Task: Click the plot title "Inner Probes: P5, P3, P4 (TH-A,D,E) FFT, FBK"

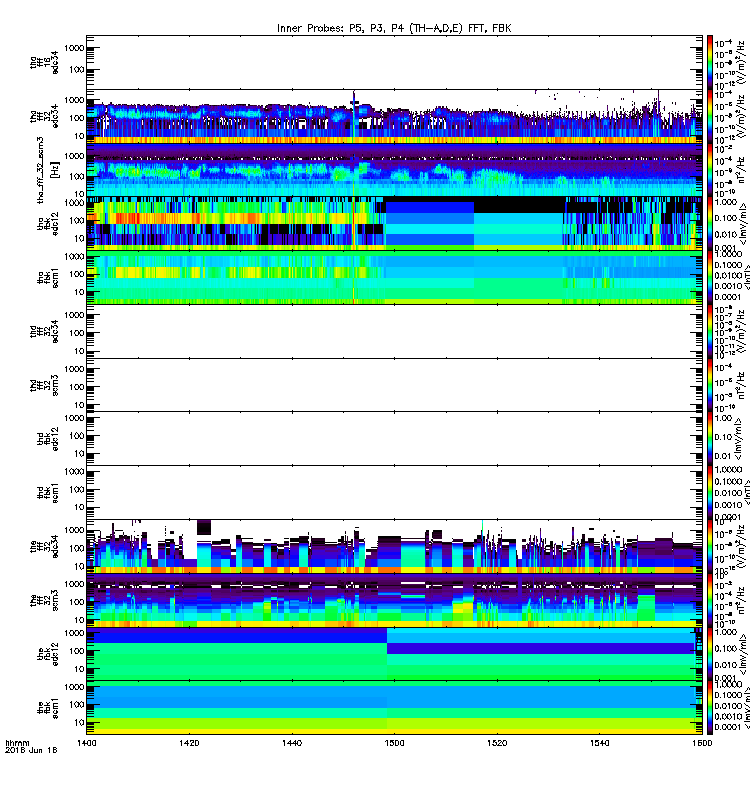Action: pos(394,28)
